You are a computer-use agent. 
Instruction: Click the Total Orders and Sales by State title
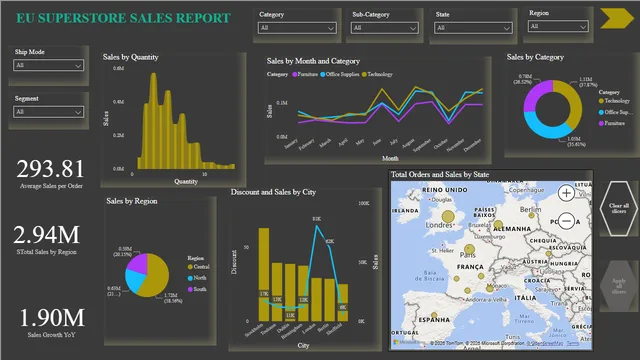coord(440,174)
